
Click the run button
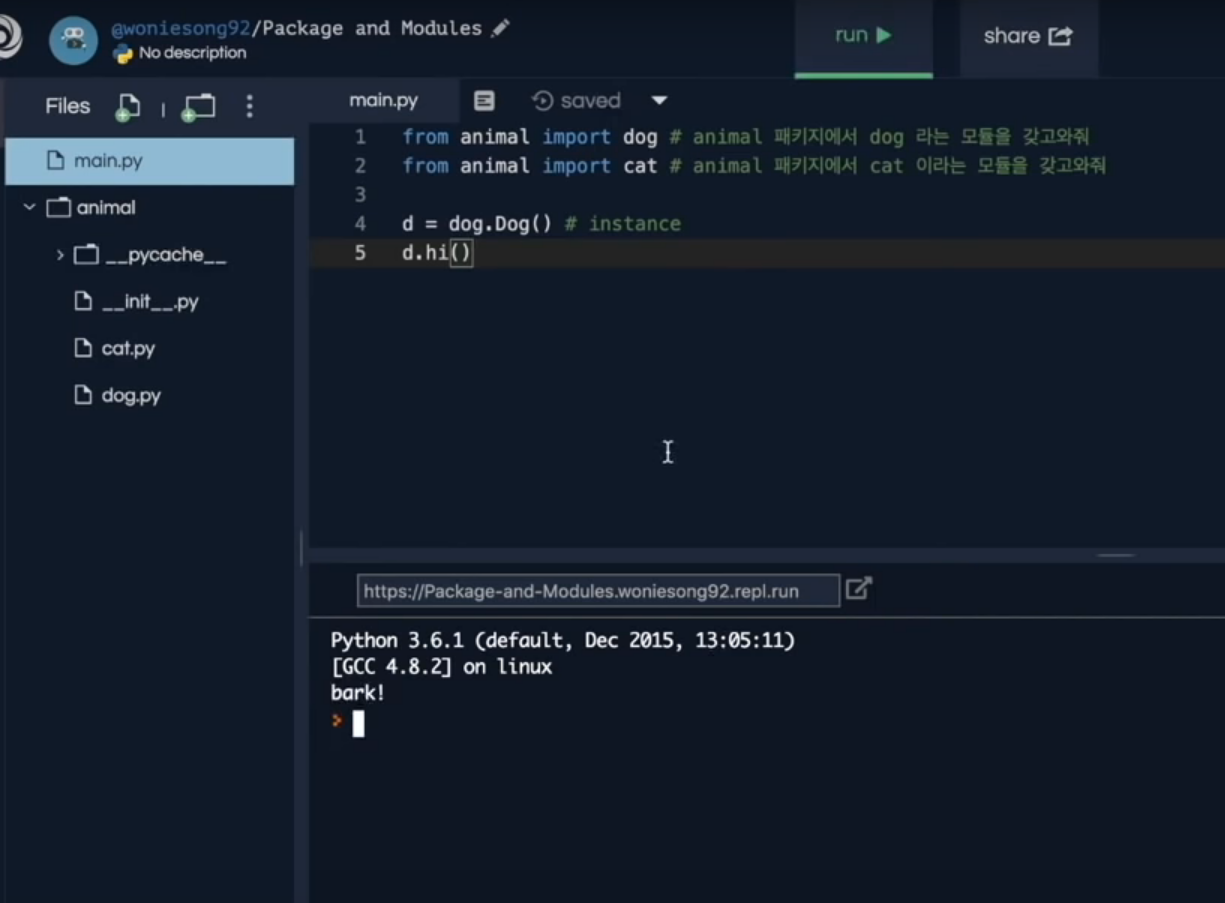click(862, 34)
